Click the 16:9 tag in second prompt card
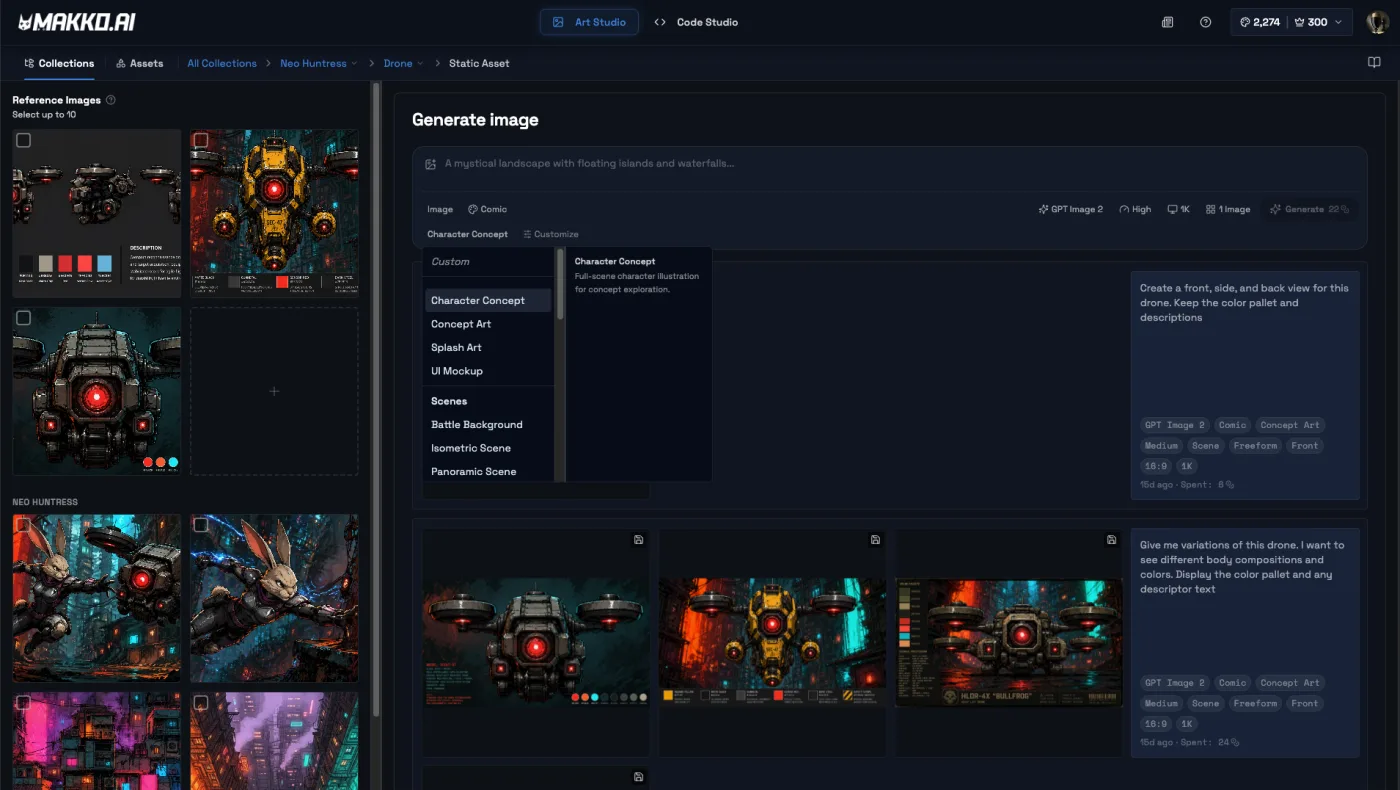Image resolution: width=1400 pixels, height=790 pixels. pyautogui.click(x=1156, y=723)
